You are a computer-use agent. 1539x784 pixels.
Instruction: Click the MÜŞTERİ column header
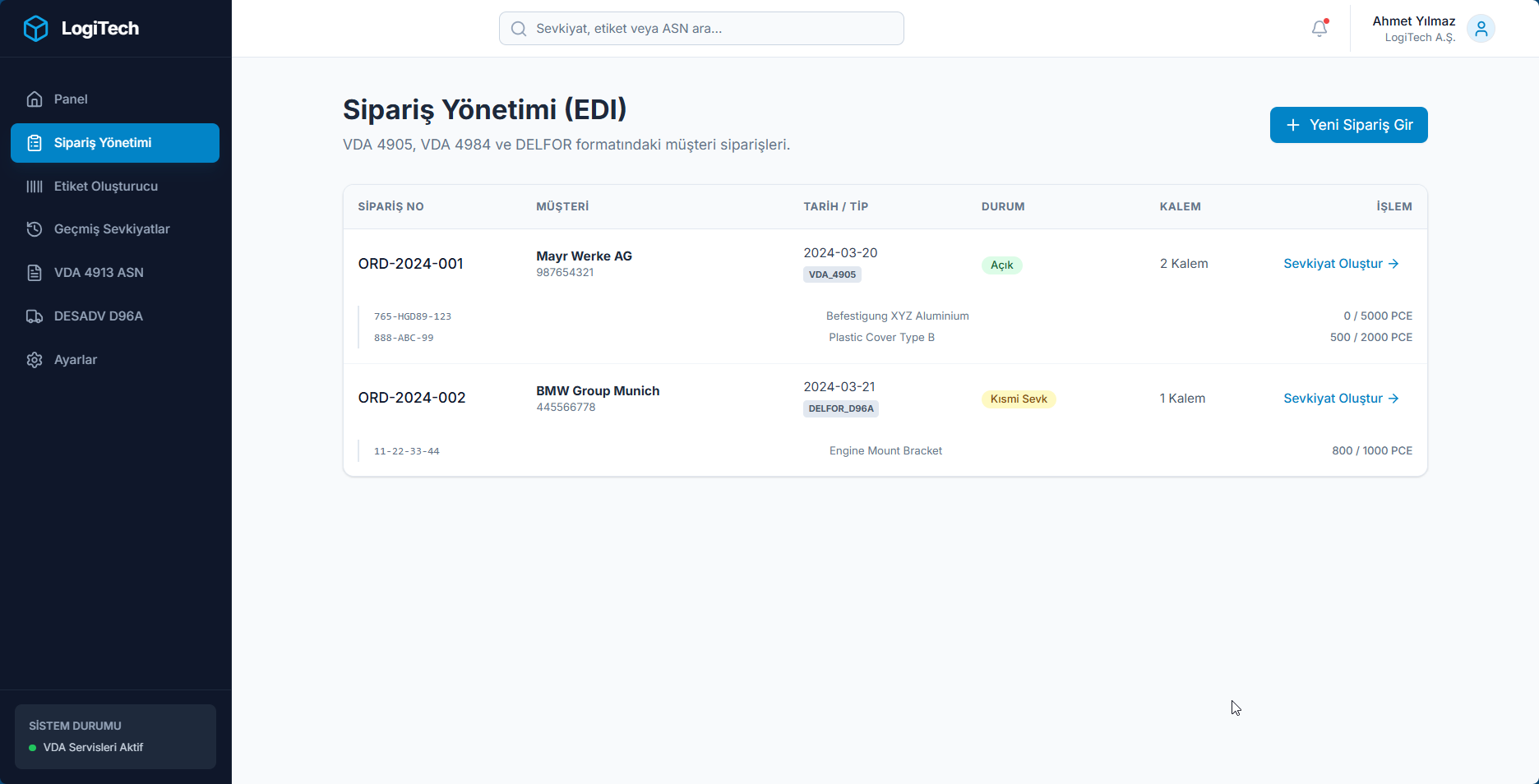point(562,206)
